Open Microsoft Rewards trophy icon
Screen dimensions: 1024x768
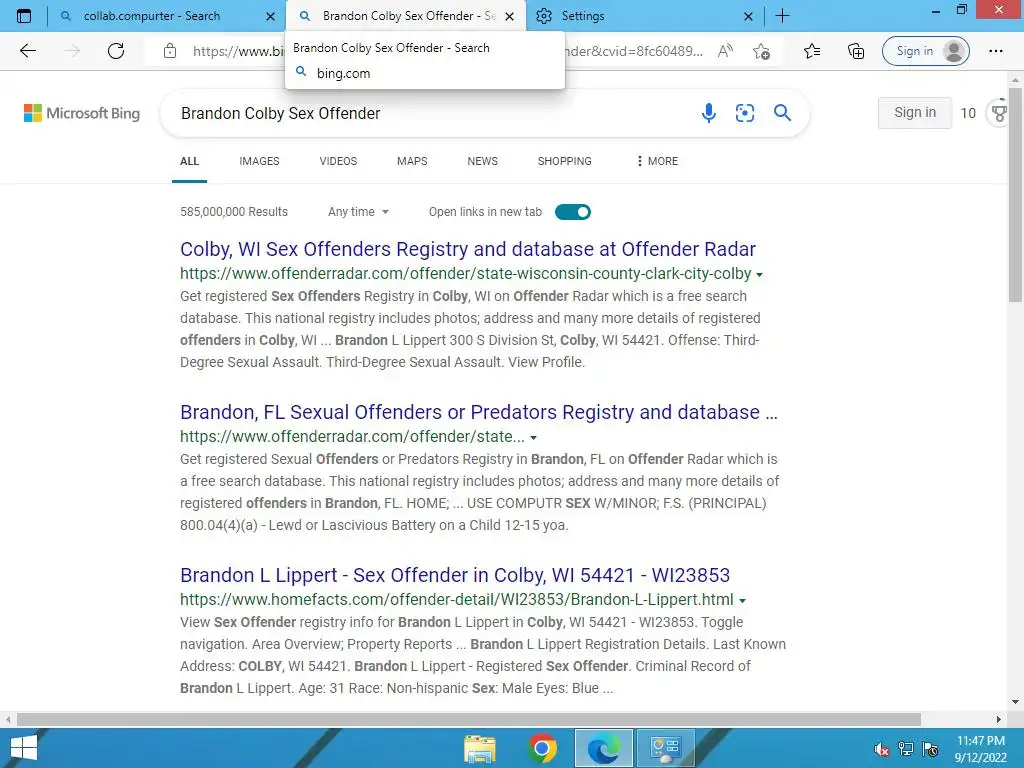tap(999, 113)
